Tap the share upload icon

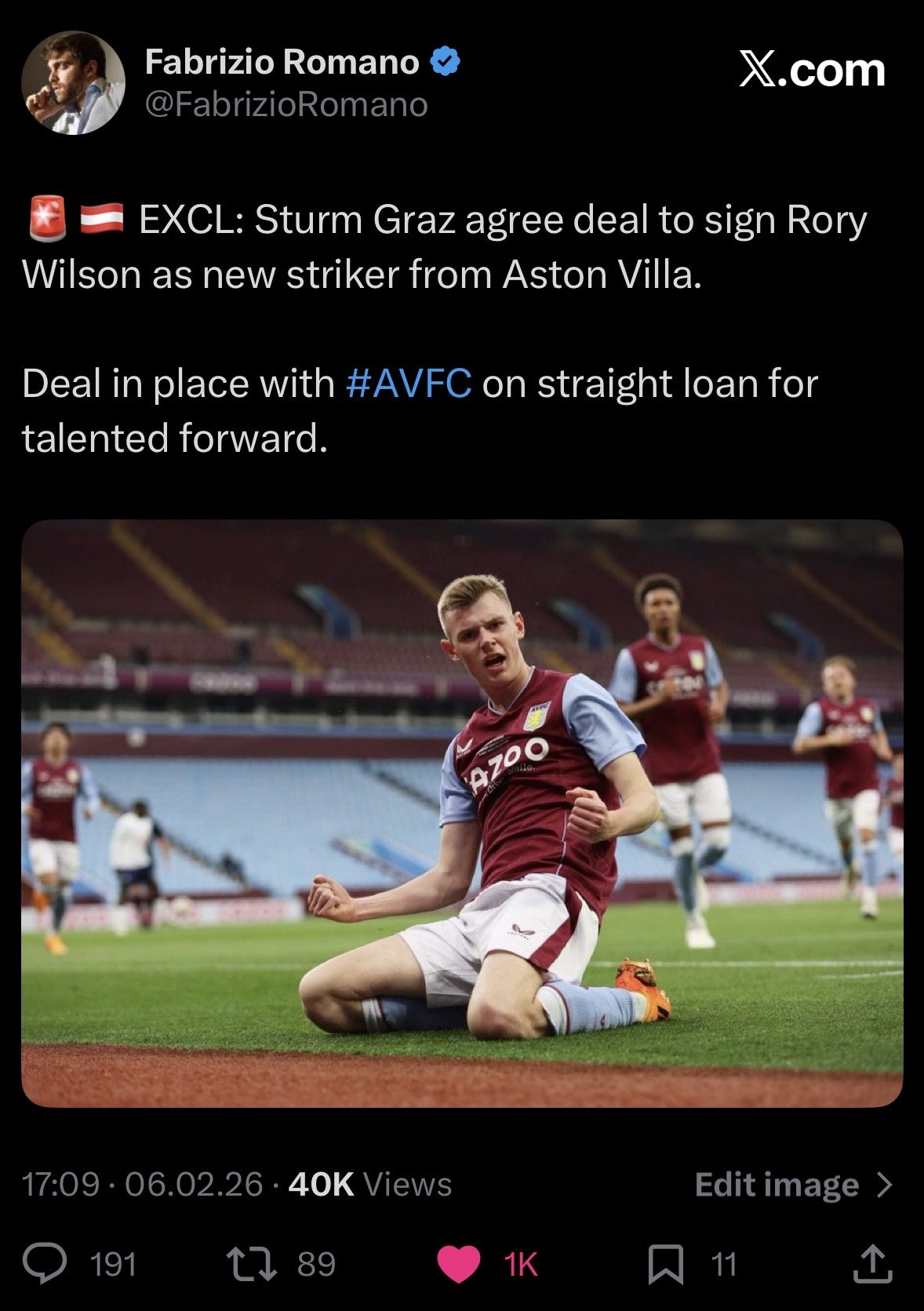pyautogui.click(x=871, y=1263)
